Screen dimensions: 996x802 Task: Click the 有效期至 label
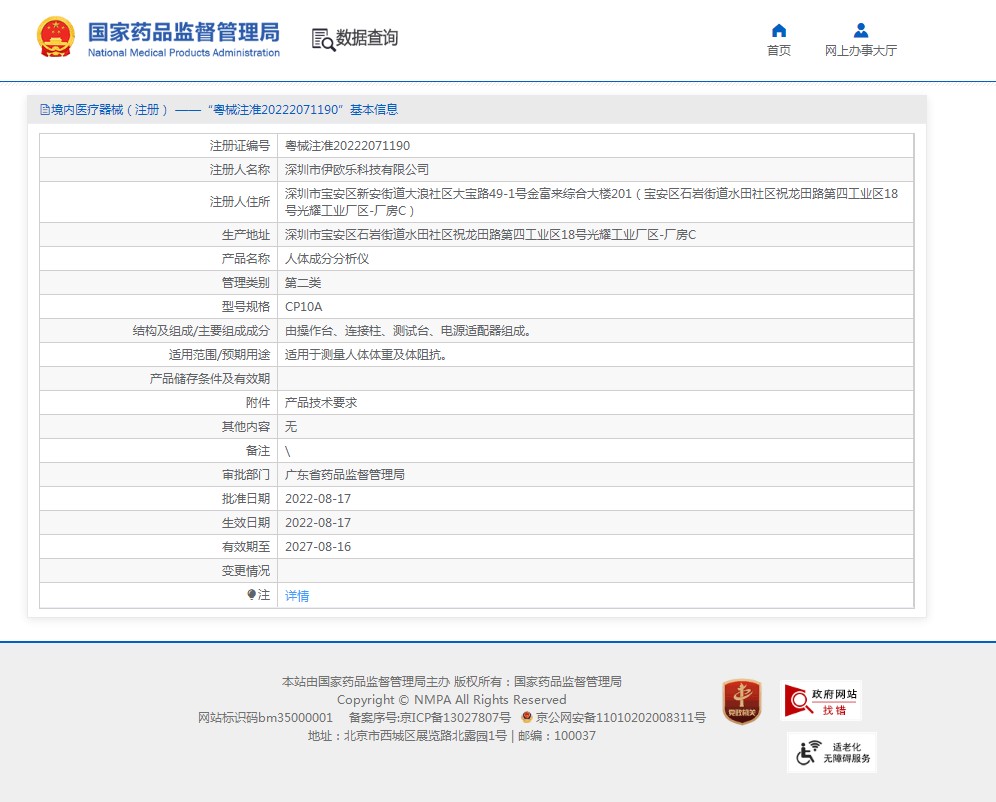click(x=245, y=547)
